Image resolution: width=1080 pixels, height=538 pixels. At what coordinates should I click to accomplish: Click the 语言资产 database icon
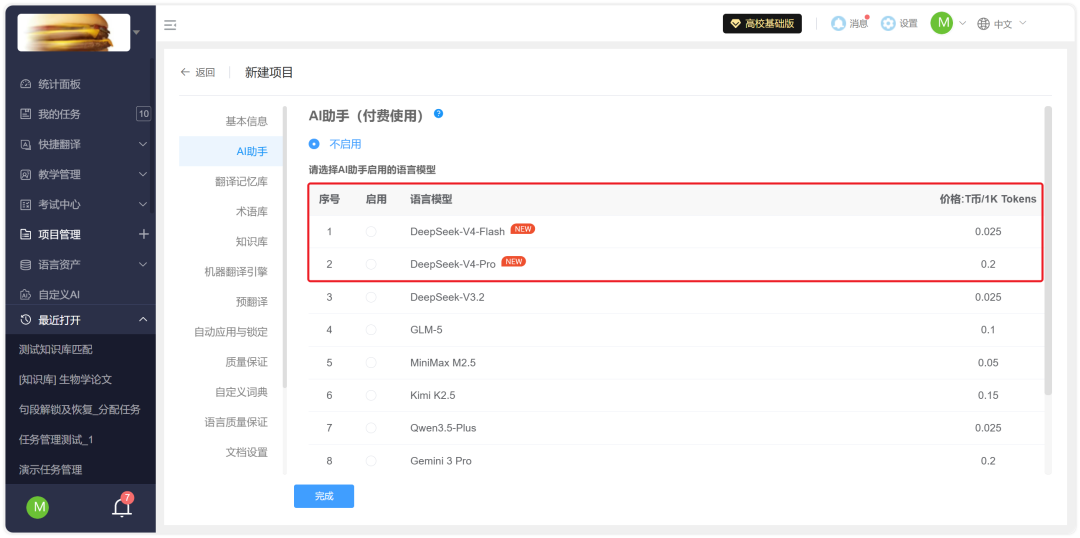pos(25,265)
